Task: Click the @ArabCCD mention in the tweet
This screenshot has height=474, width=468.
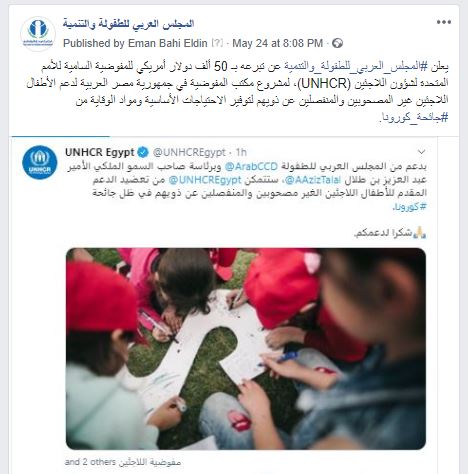Action: 251,166
